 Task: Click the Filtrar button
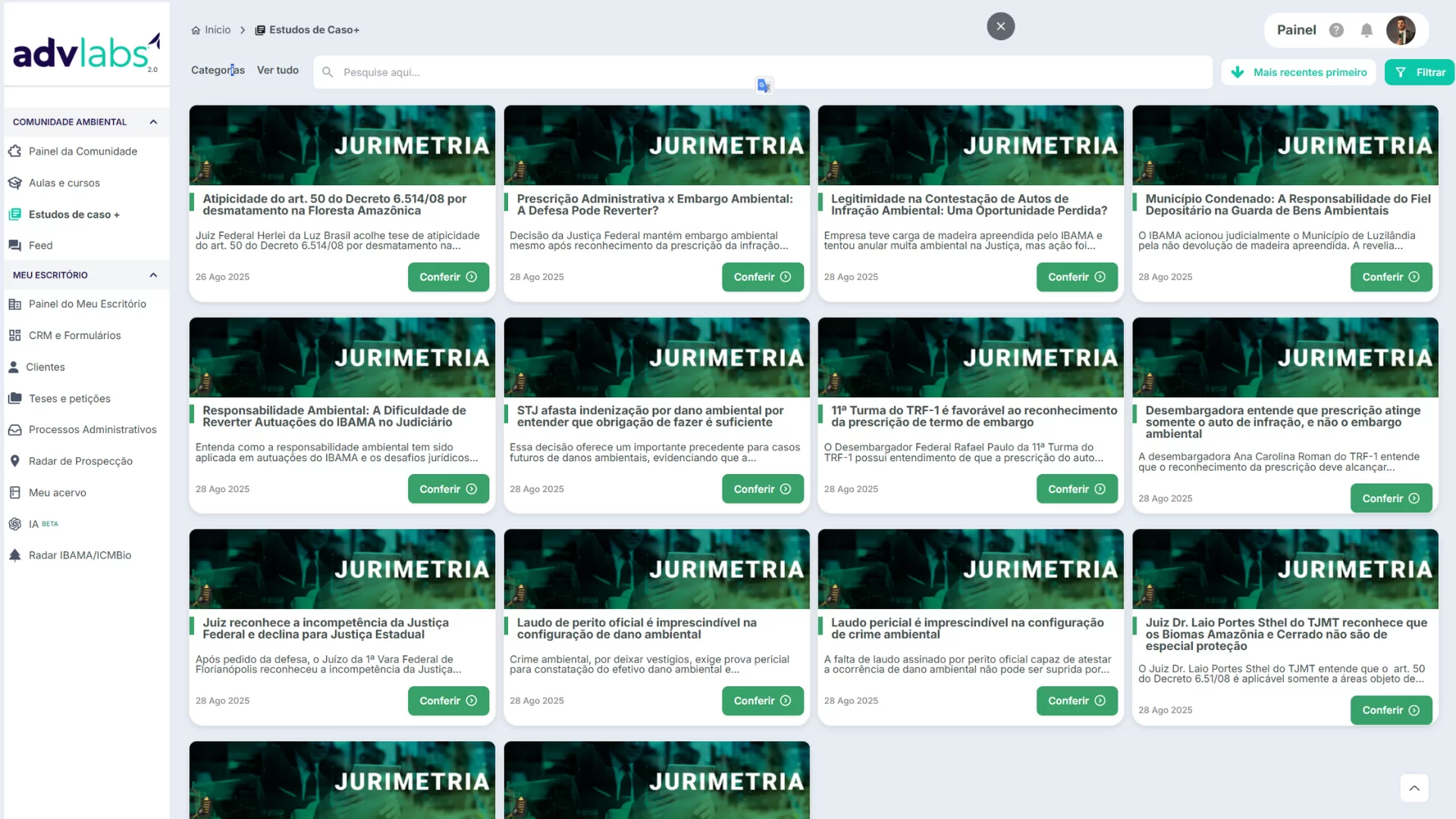click(x=1419, y=72)
